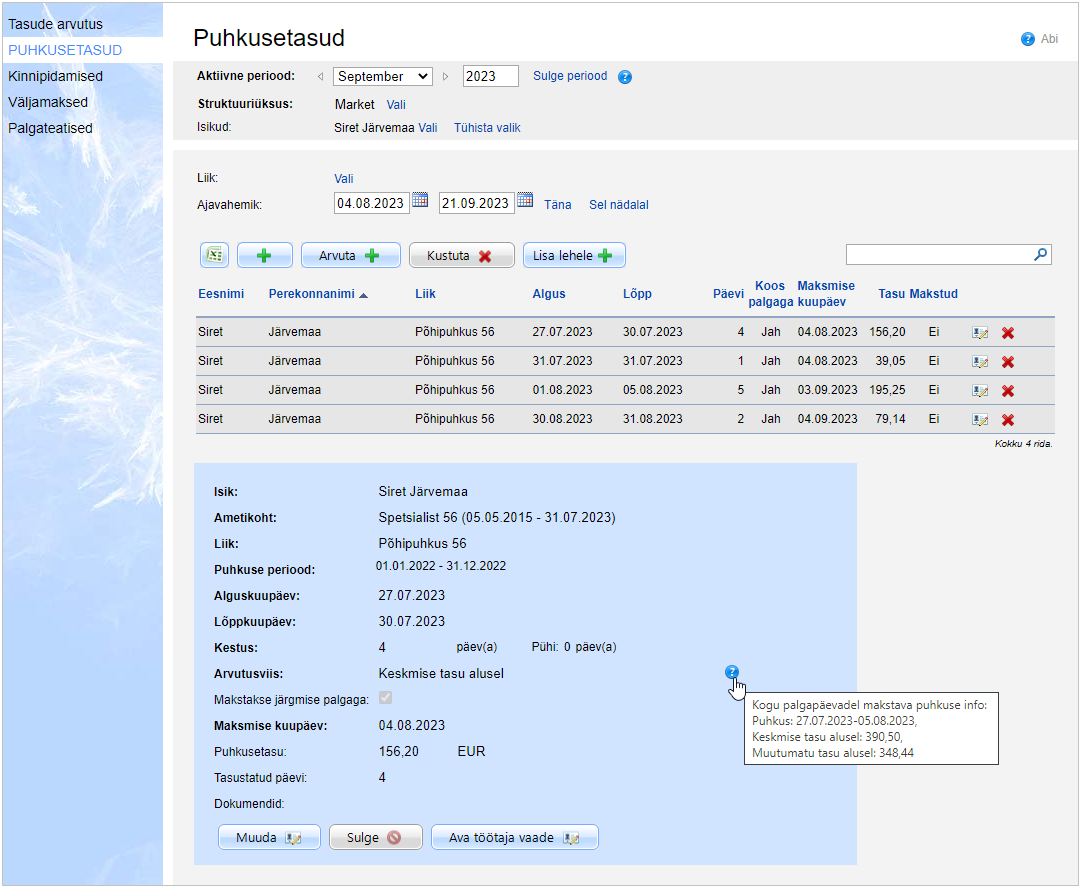1084x890 pixels.
Task: Open Kinnipidamised in the sidebar
Action: [x=55, y=76]
